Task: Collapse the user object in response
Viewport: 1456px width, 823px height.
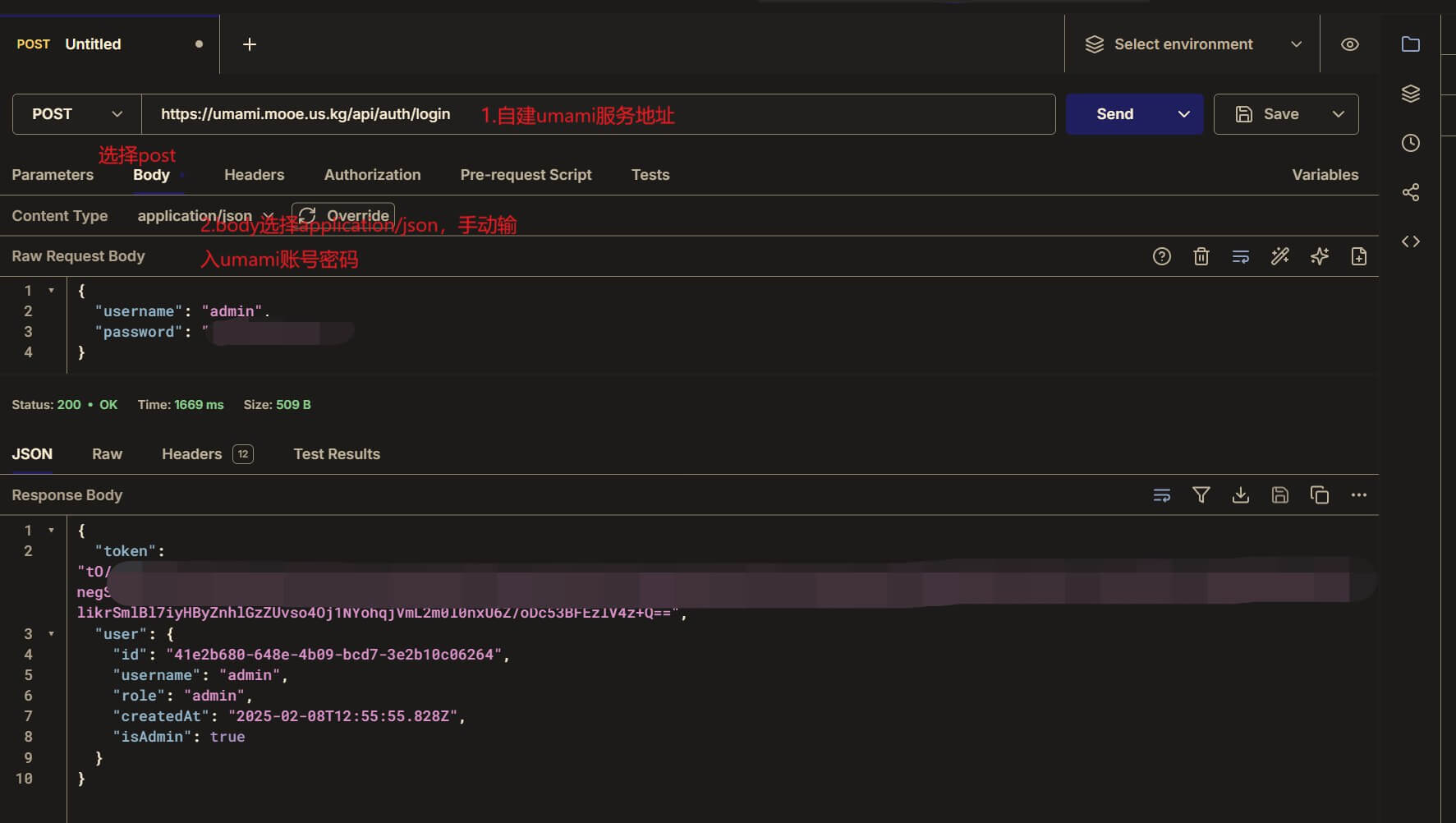Action: pos(51,634)
